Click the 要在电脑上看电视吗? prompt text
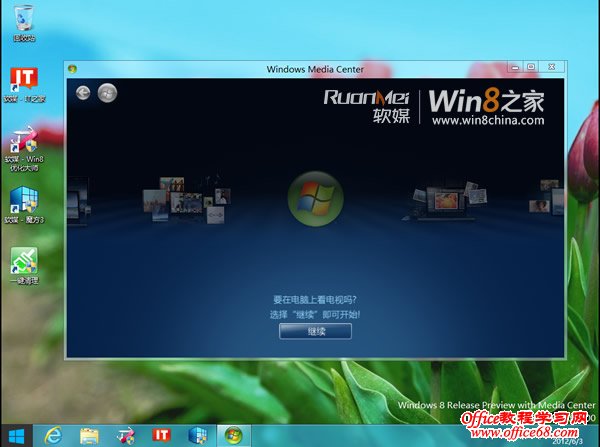The height and width of the screenshot is (447, 600). (x=315, y=299)
